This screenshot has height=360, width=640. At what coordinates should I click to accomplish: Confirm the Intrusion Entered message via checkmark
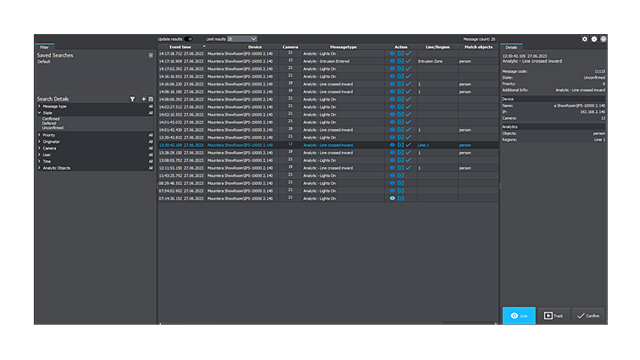[x=408, y=61]
